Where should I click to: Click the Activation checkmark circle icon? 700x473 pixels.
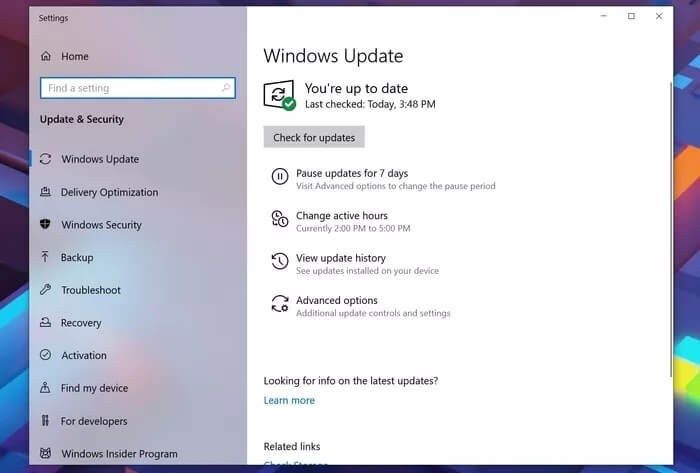[46, 355]
